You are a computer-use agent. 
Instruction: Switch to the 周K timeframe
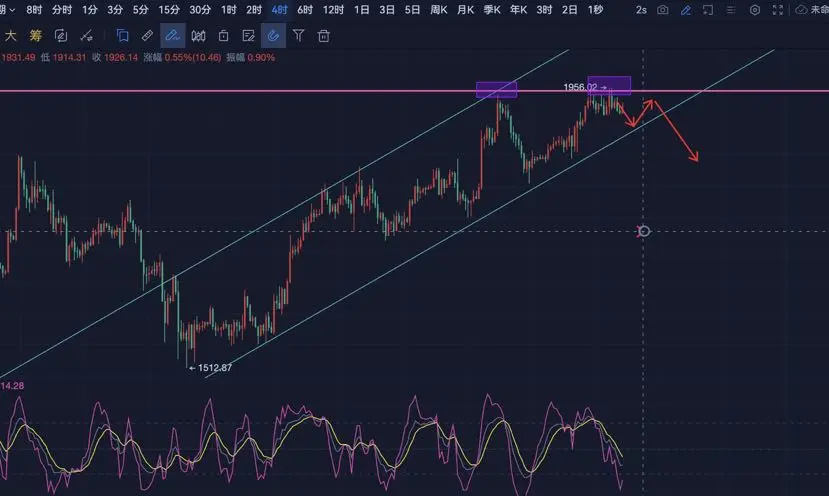pyautogui.click(x=439, y=10)
